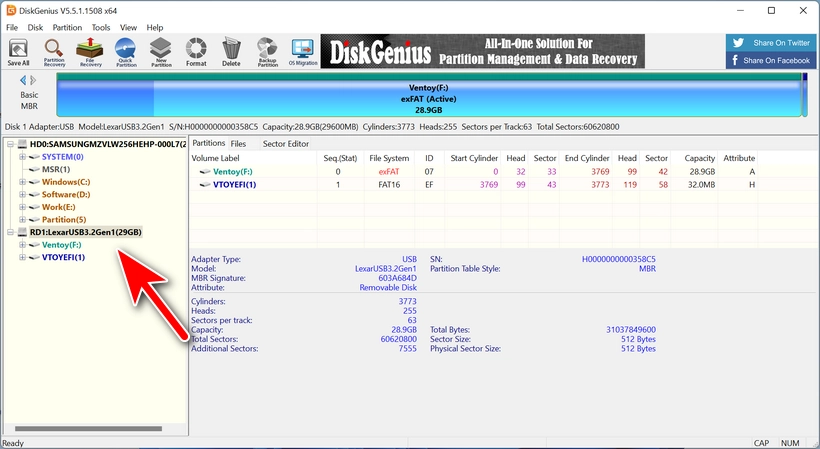Click the Removable Disk attribute value
This screenshot has width=820, height=449.
point(388,287)
